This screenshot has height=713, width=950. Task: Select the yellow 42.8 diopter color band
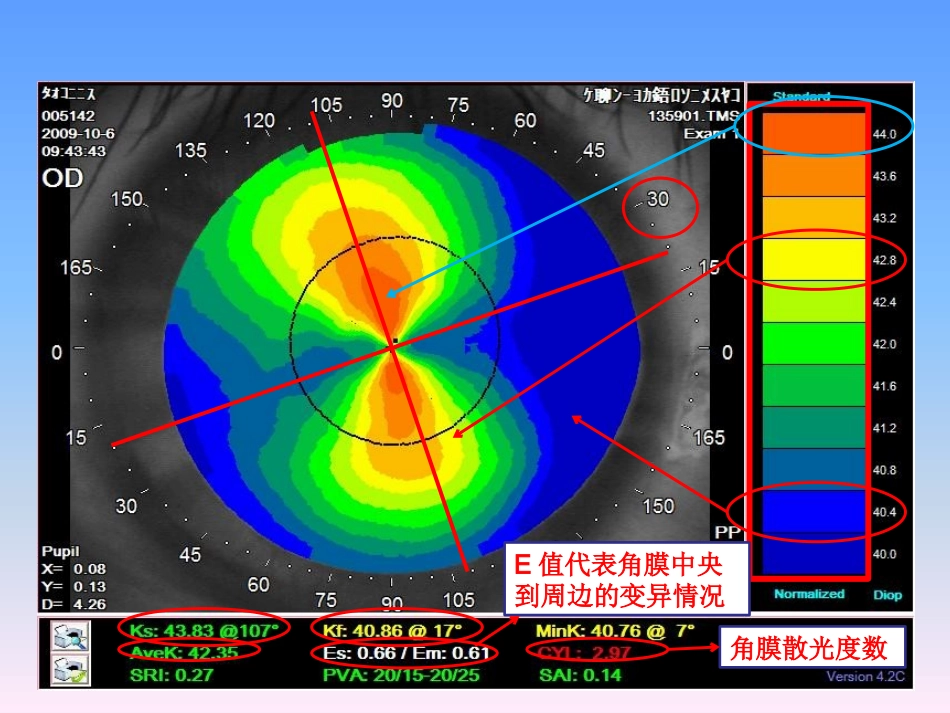pos(812,259)
